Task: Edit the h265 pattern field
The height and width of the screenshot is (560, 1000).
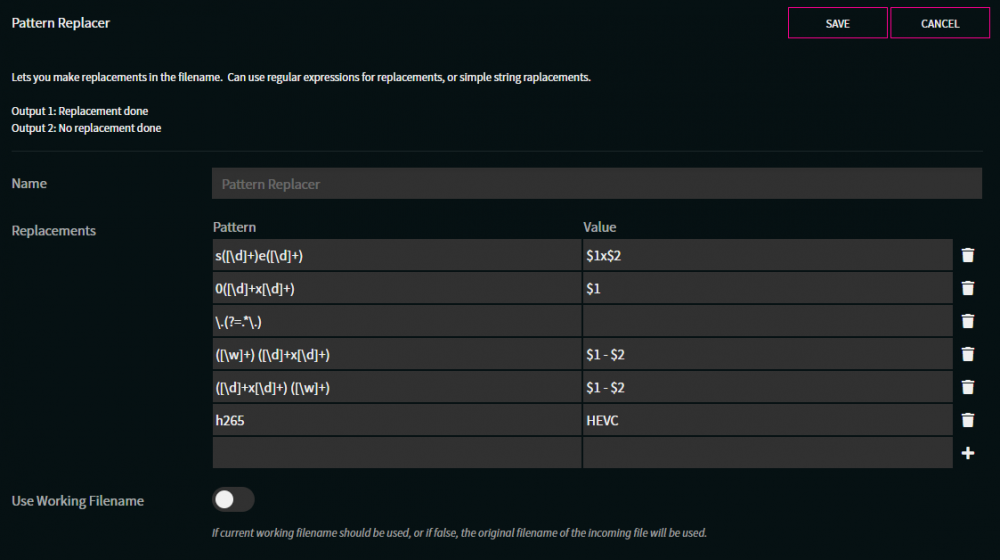Action: click(397, 420)
